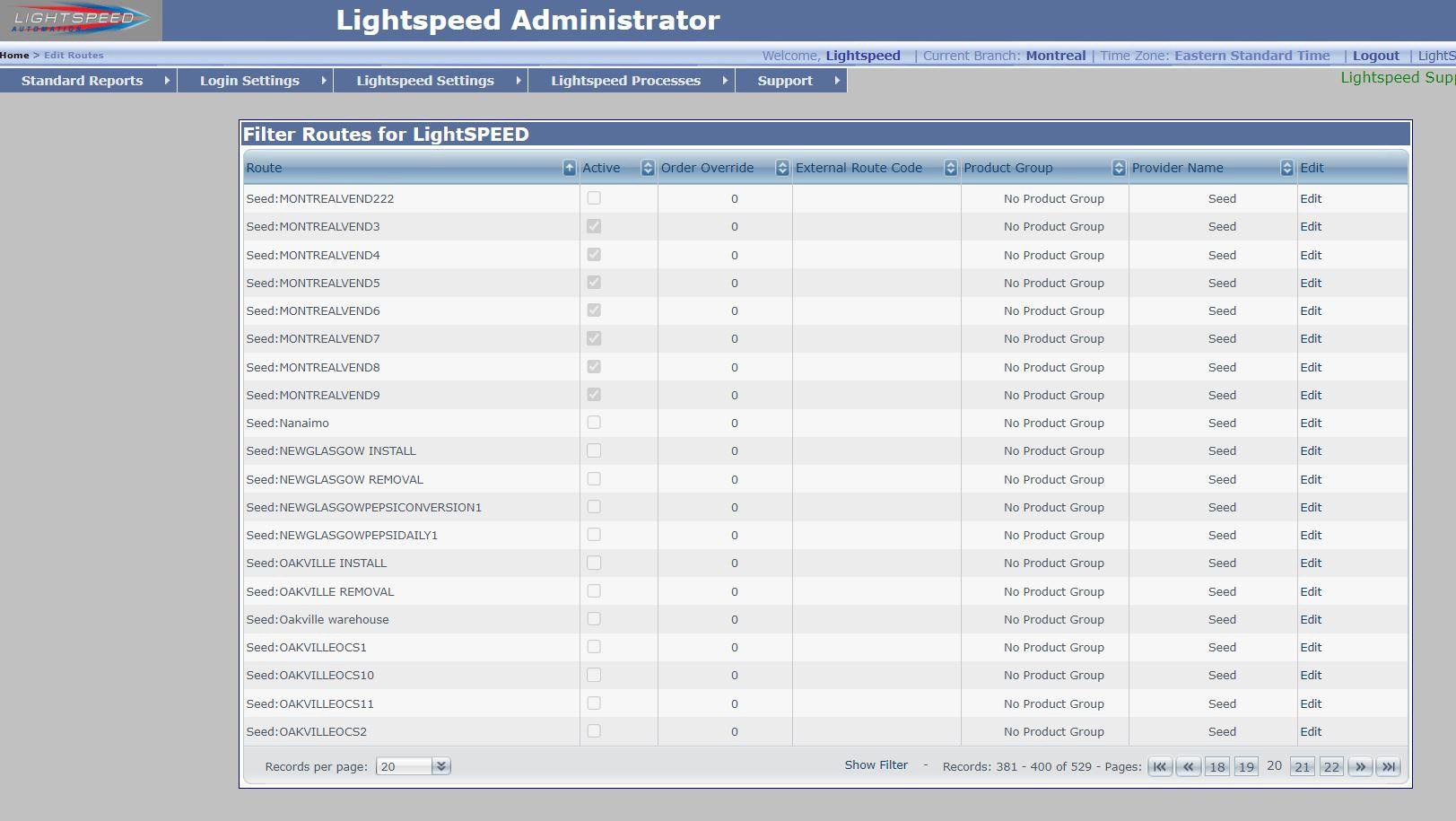Edit route Seed:OAKVILLEOCS11
This screenshot has width=1456, height=821.
[1311, 703]
